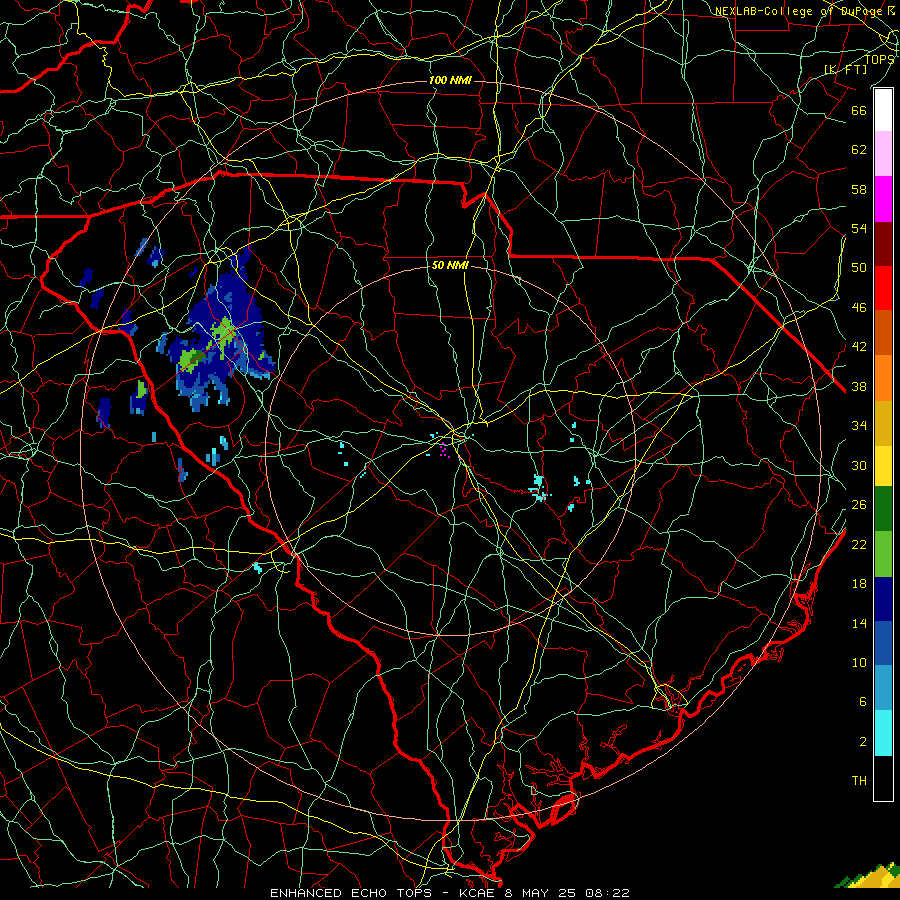Click the legend value "62"
This screenshot has height=900, width=900.
(859, 150)
